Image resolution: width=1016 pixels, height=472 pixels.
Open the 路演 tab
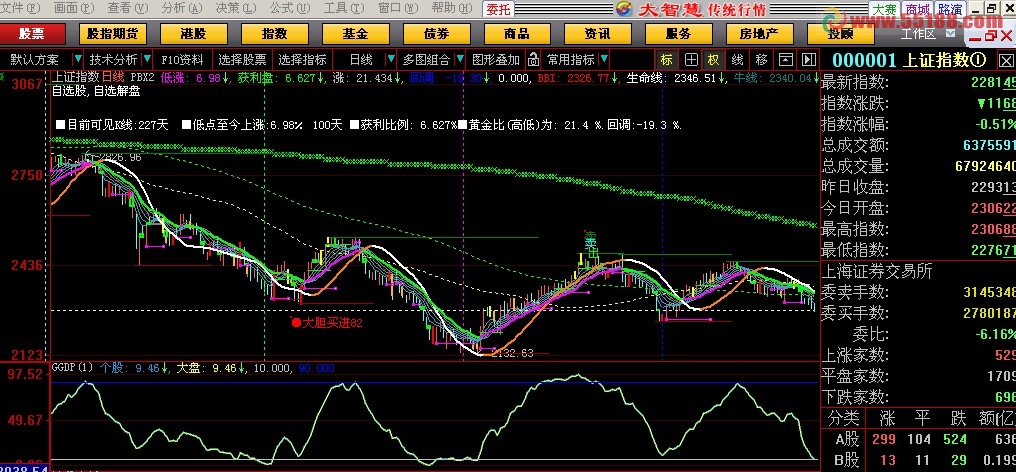point(950,10)
